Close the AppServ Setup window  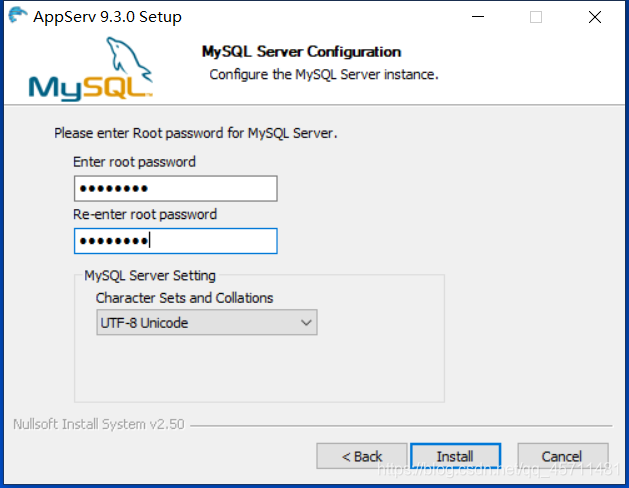pos(595,17)
